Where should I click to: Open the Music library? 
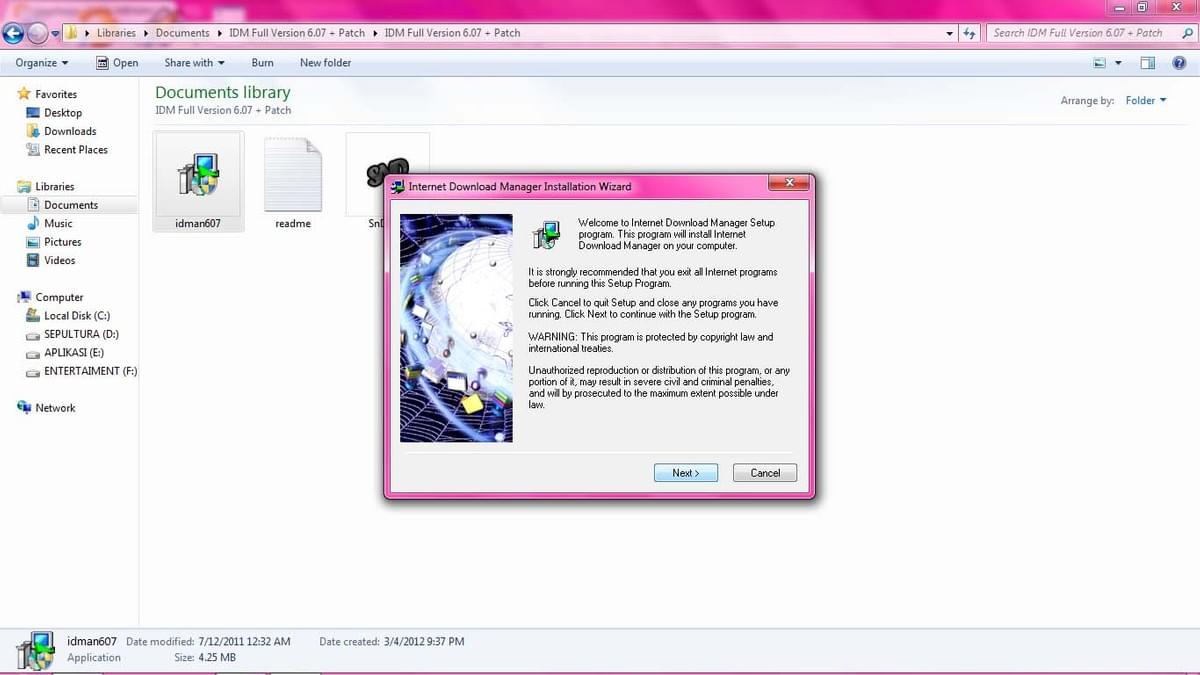point(58,224)
